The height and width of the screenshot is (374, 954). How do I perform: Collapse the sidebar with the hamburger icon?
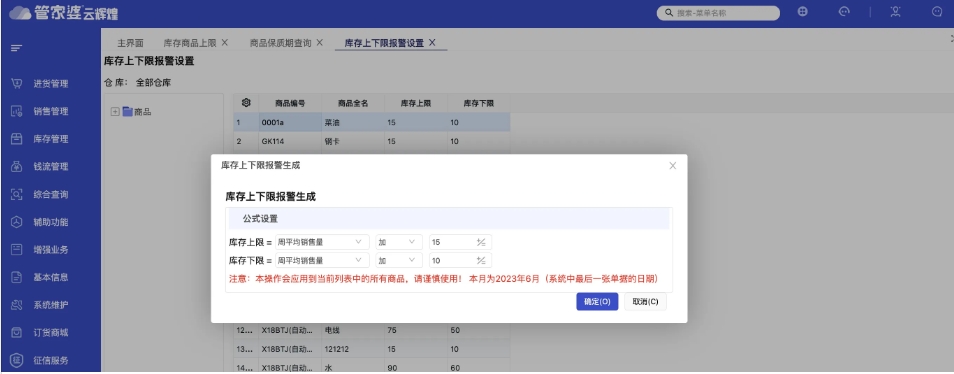tap(16, 48)
